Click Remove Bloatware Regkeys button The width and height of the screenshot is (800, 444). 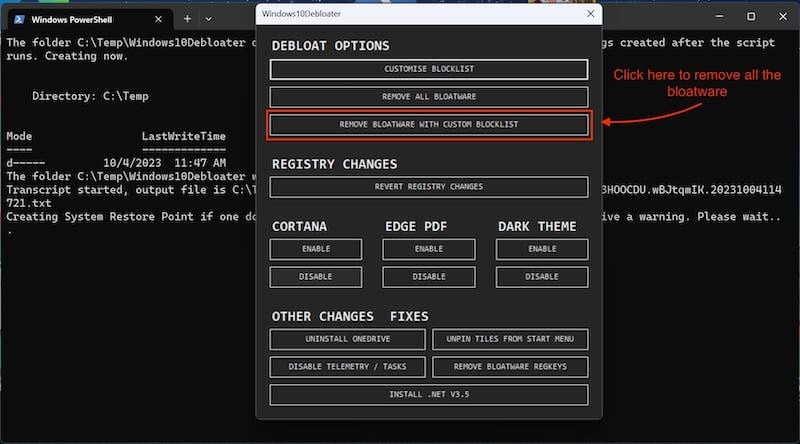coord(510,367)
